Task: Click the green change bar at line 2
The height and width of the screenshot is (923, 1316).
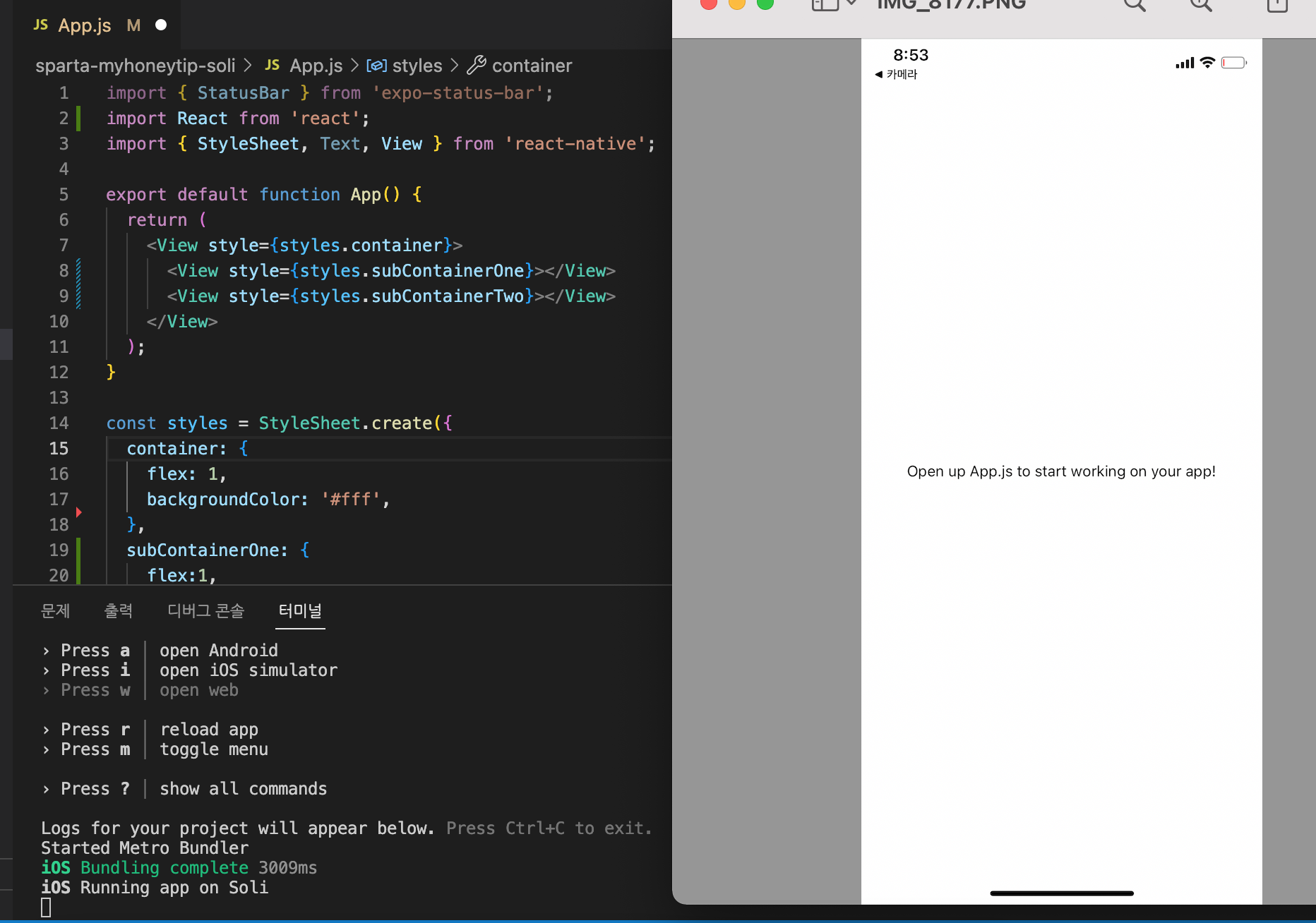Action: click(x=78, y=119)
